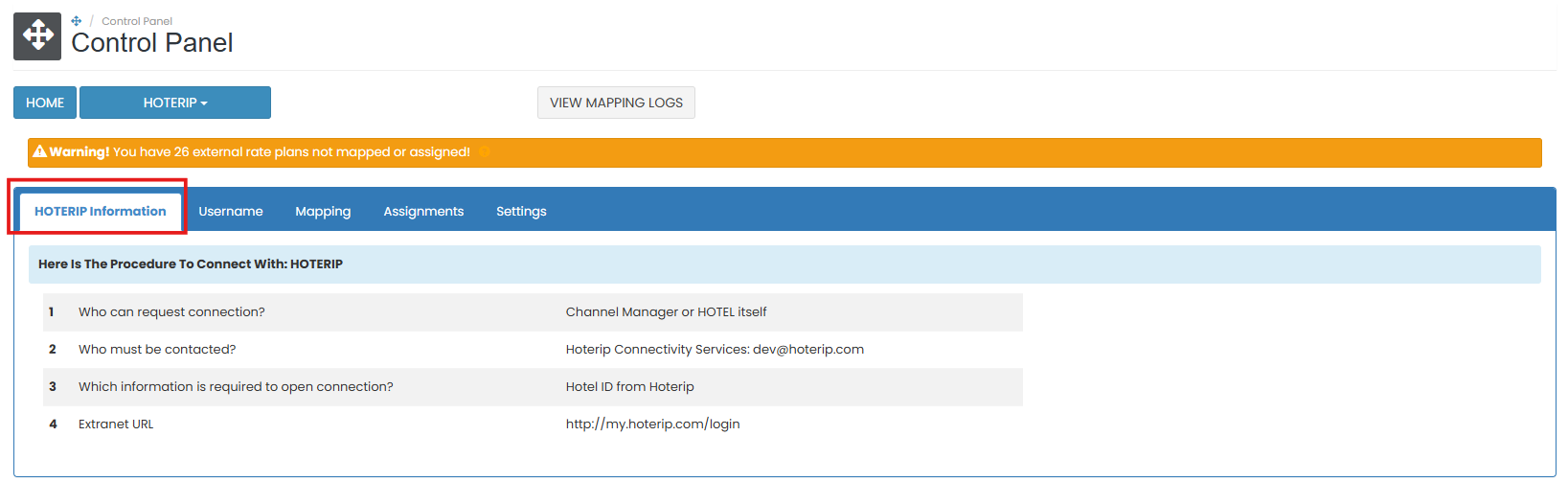
Task: Click the 'Extranet URL' label
Action: 116,424
